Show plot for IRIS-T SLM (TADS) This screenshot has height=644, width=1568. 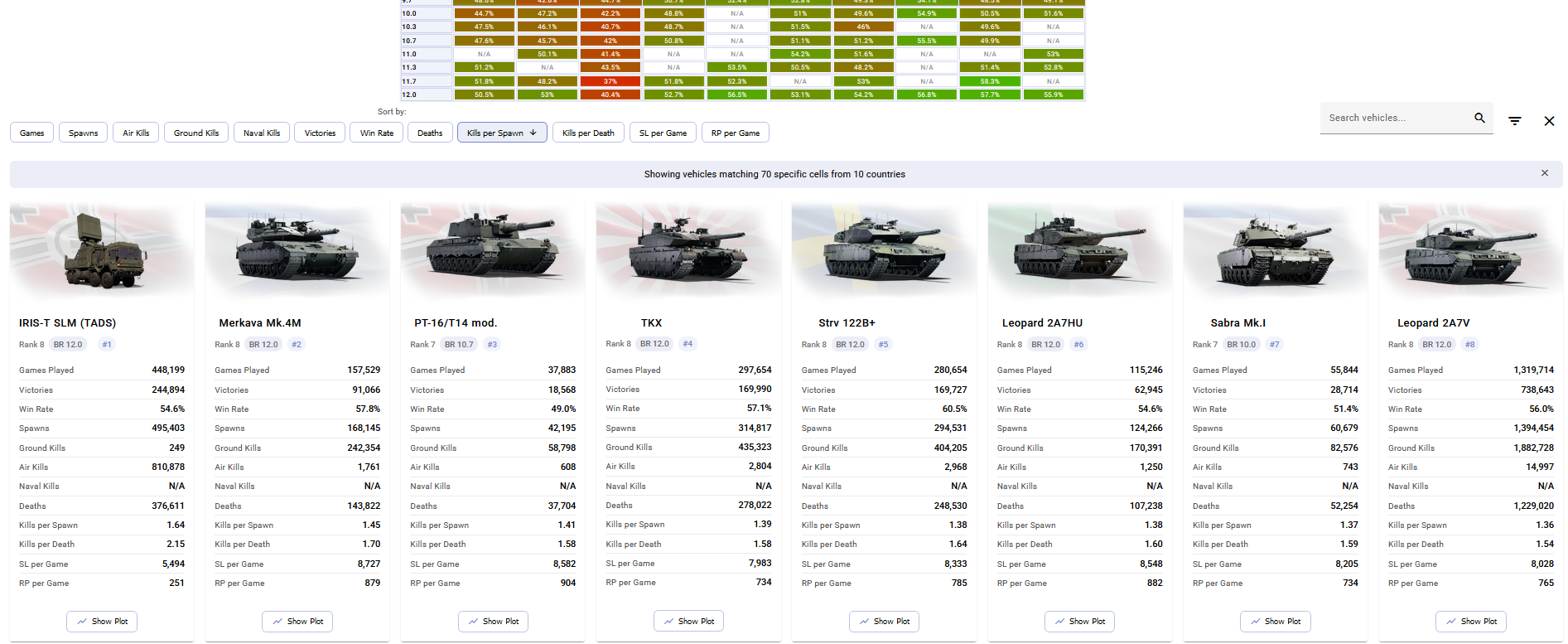click(x=102, y=622)
